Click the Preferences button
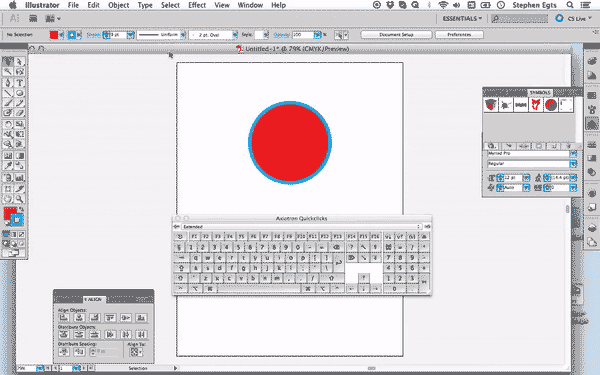Screen dimensions: 600x375 (459, 35)
